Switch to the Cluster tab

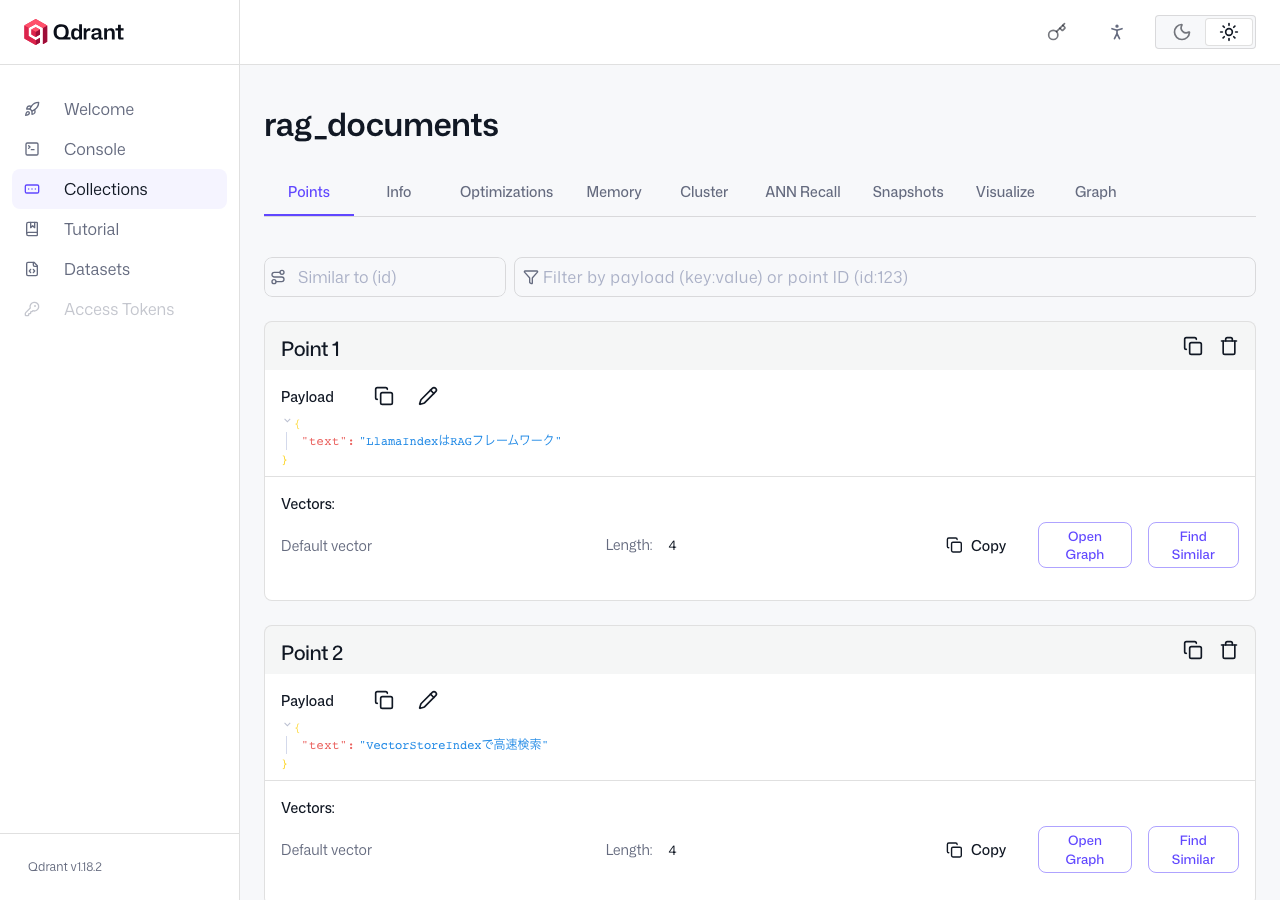[x=704, y=192]
